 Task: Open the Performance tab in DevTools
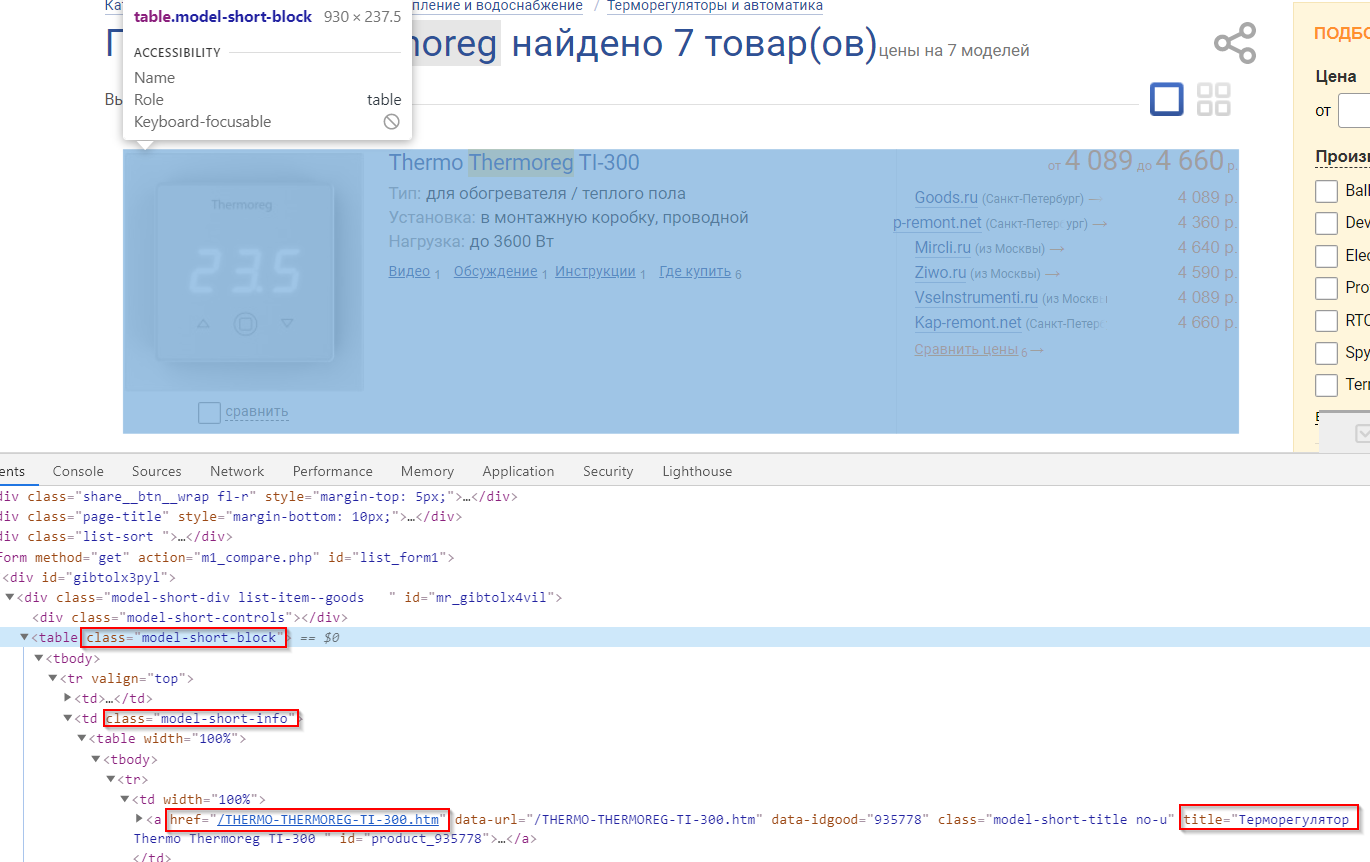(333, 471)
